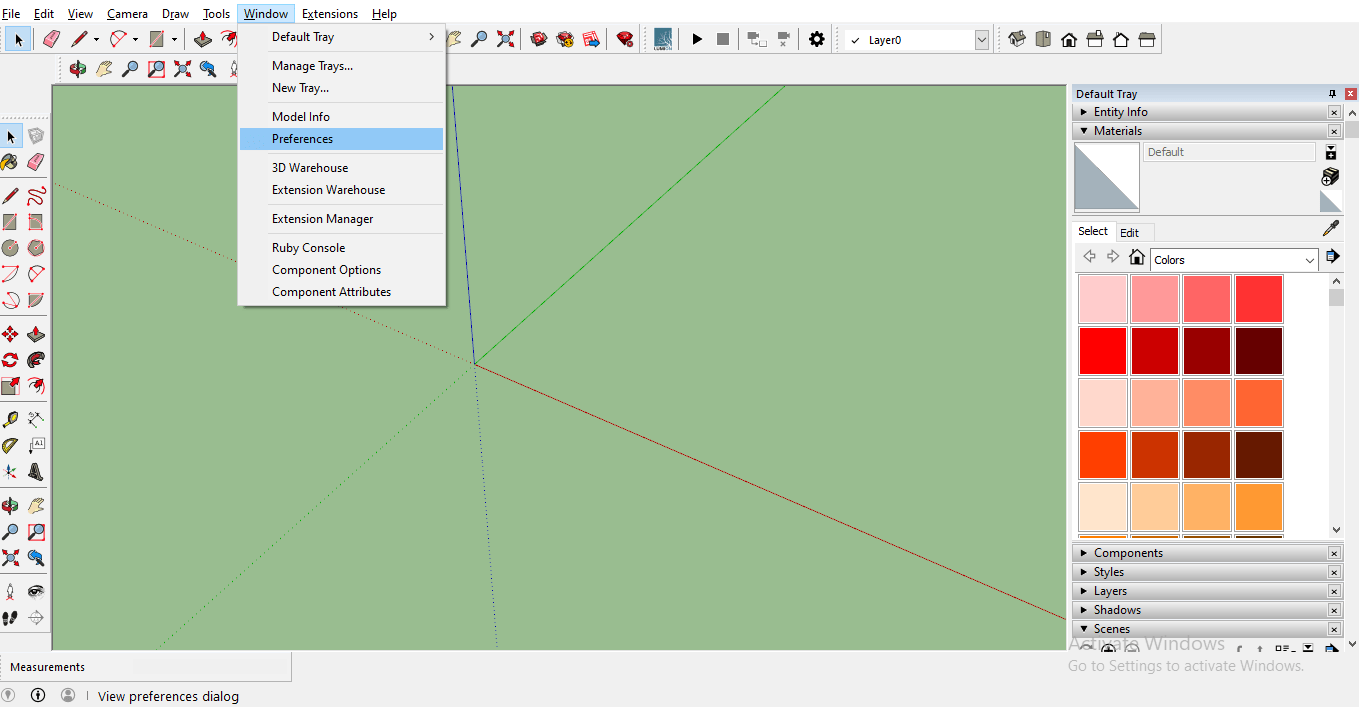Select the Eraser tool in top toolbar

click(51, 39)
